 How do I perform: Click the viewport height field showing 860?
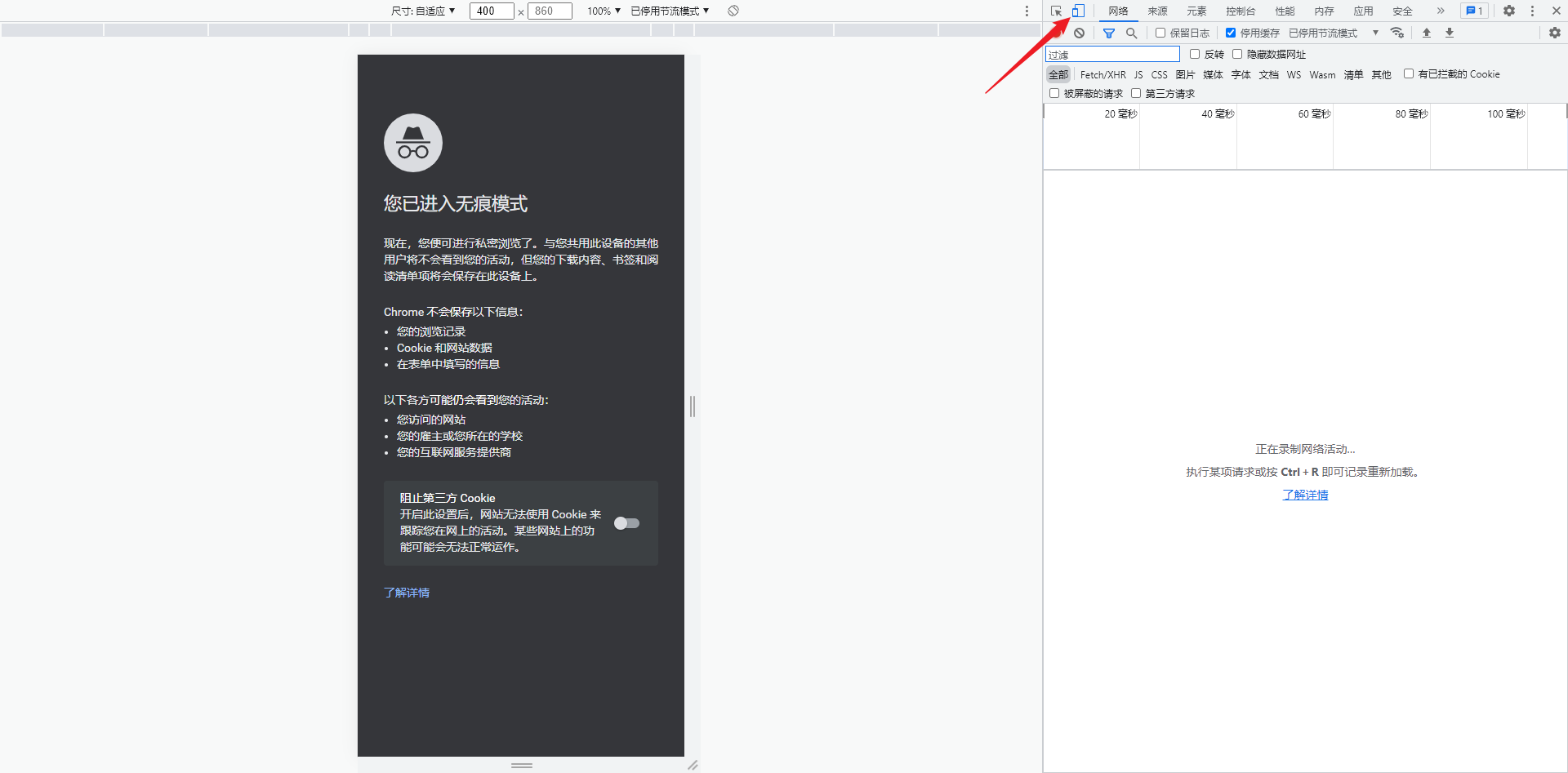pos(550,11)
